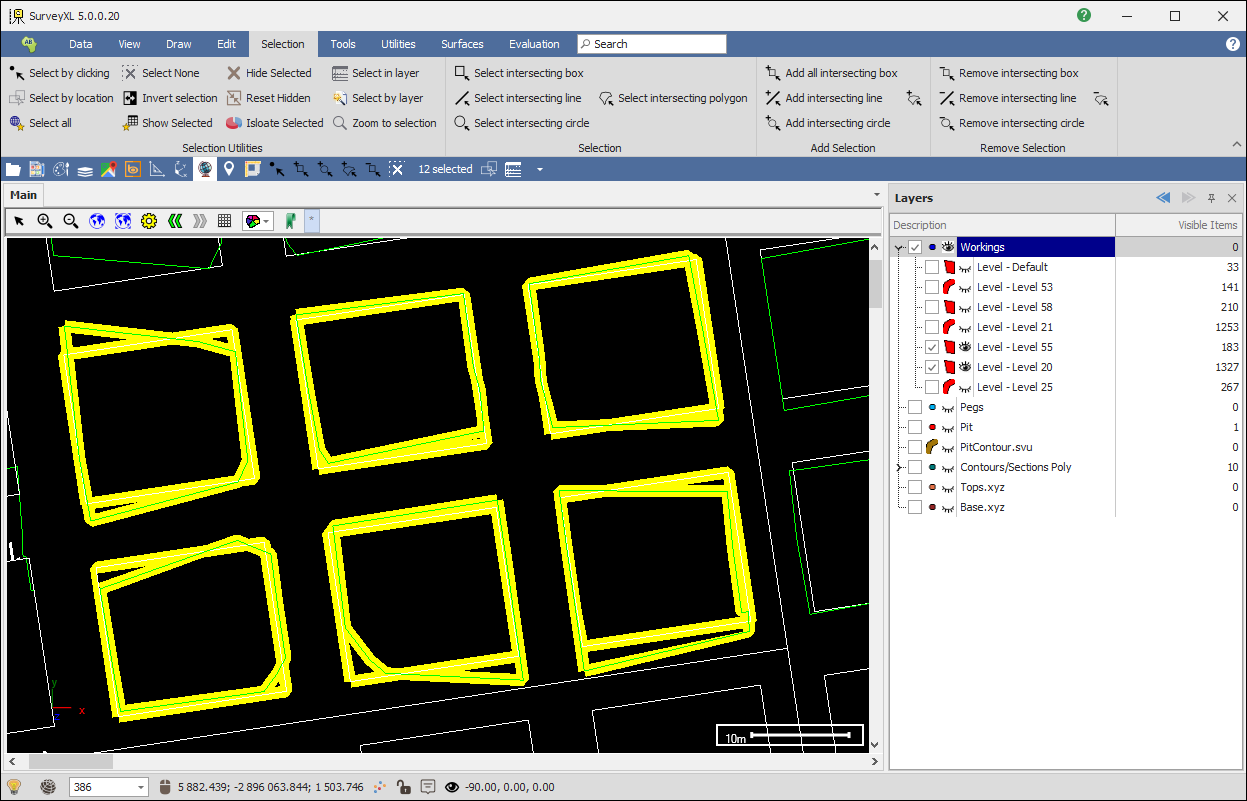The height and width of the screenshot is (801, 1247).
Task: Open the yellow gear view settings
Action: (149, 221)
